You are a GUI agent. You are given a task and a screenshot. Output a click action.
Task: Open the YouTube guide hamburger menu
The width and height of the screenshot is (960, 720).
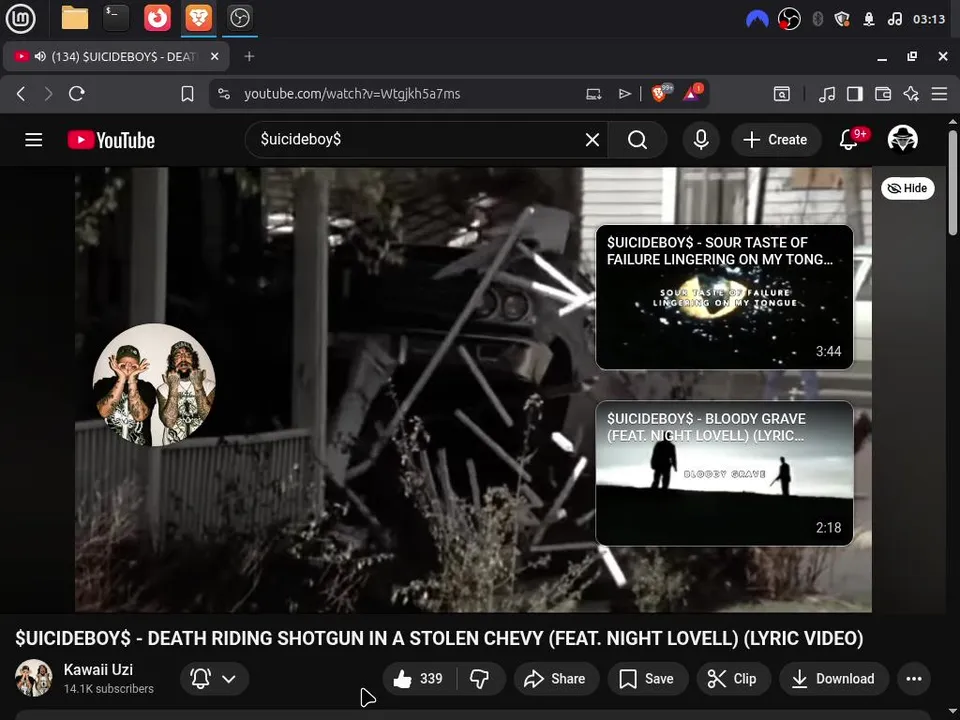point(34,140)
